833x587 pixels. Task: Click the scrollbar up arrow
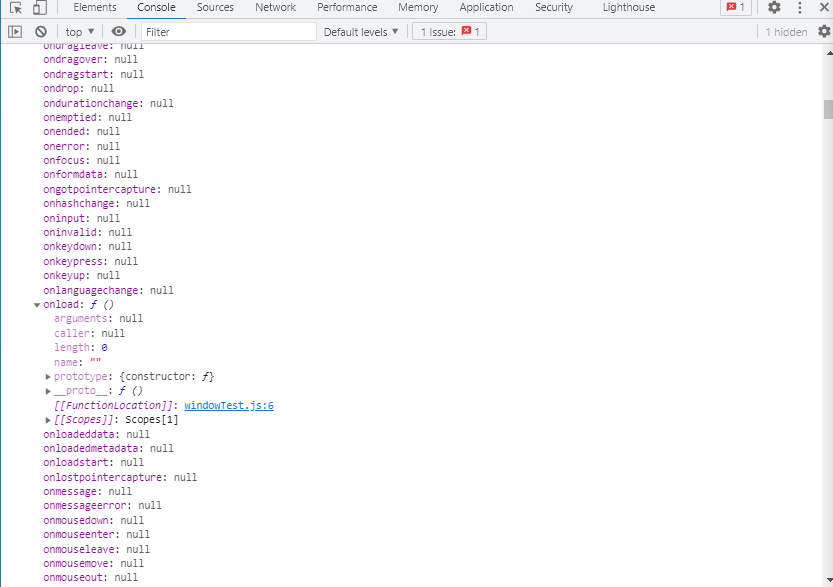(828, 53)
